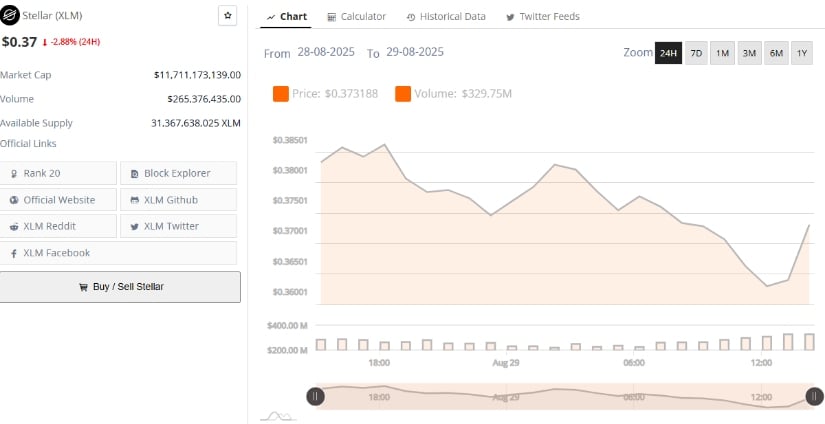Click the left navigator range handle
The height and width of the screenshot is (424, 825).
pyautogui.click(x=315, y=396)
